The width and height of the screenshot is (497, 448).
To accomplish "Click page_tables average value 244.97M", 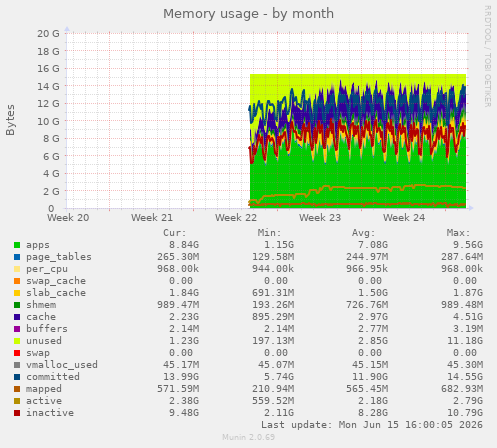I will 367,257.
